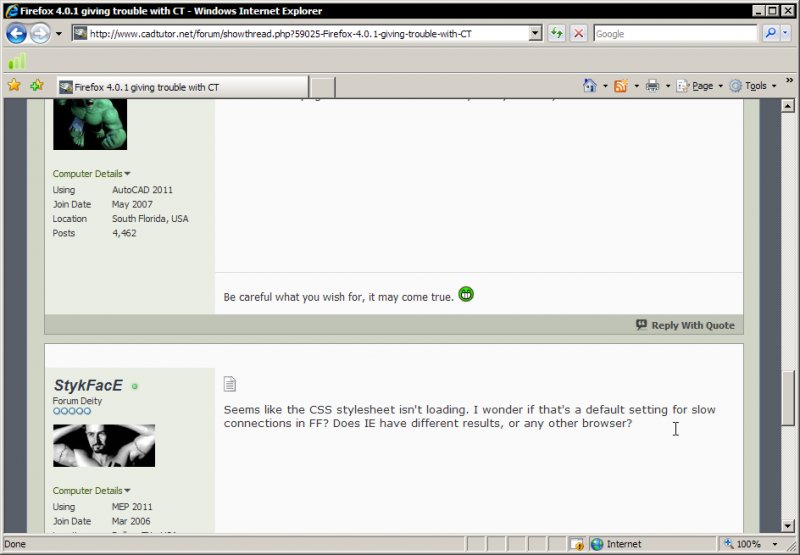800x555 pixels.
Task: Open a blank new tab
Action: coord(322,87)
